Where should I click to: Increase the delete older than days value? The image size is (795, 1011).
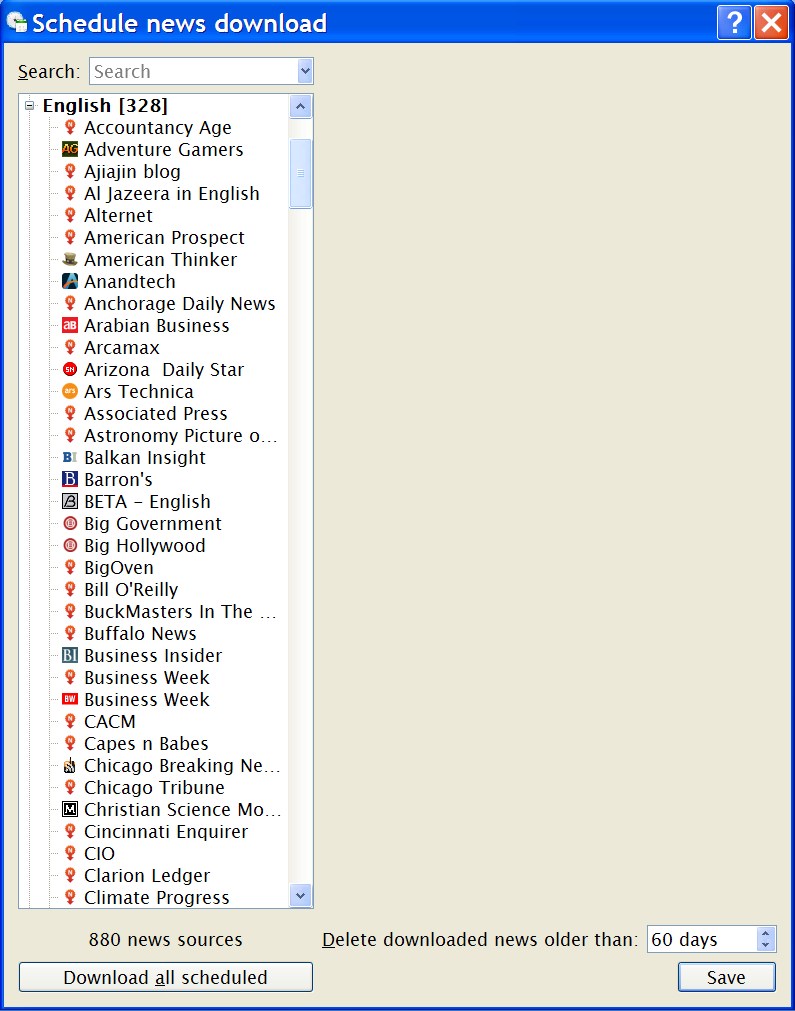tap(765, 933)
